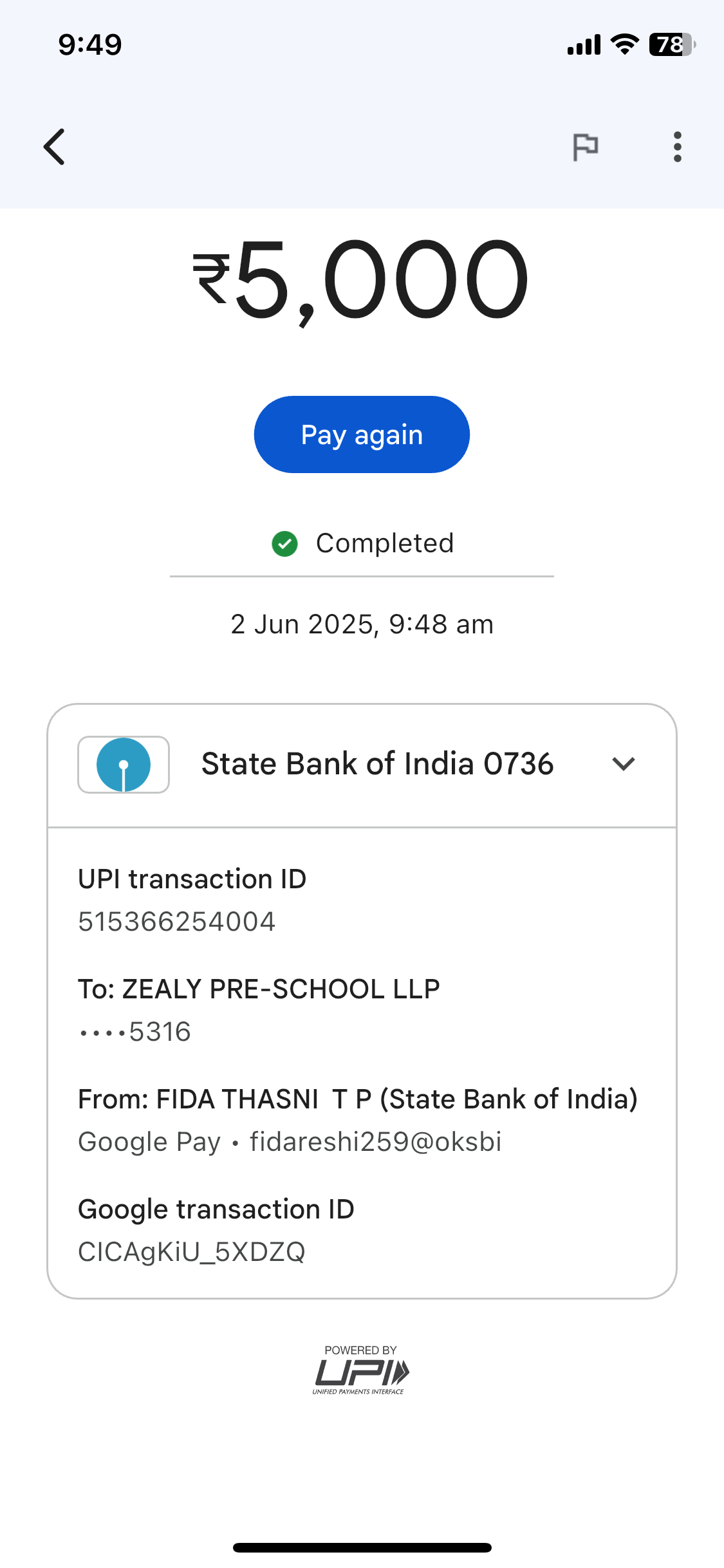The height and width of the screenshot is (1568, 724).
Task: Open the three-dot more options menu
Action: coord(677,147)
